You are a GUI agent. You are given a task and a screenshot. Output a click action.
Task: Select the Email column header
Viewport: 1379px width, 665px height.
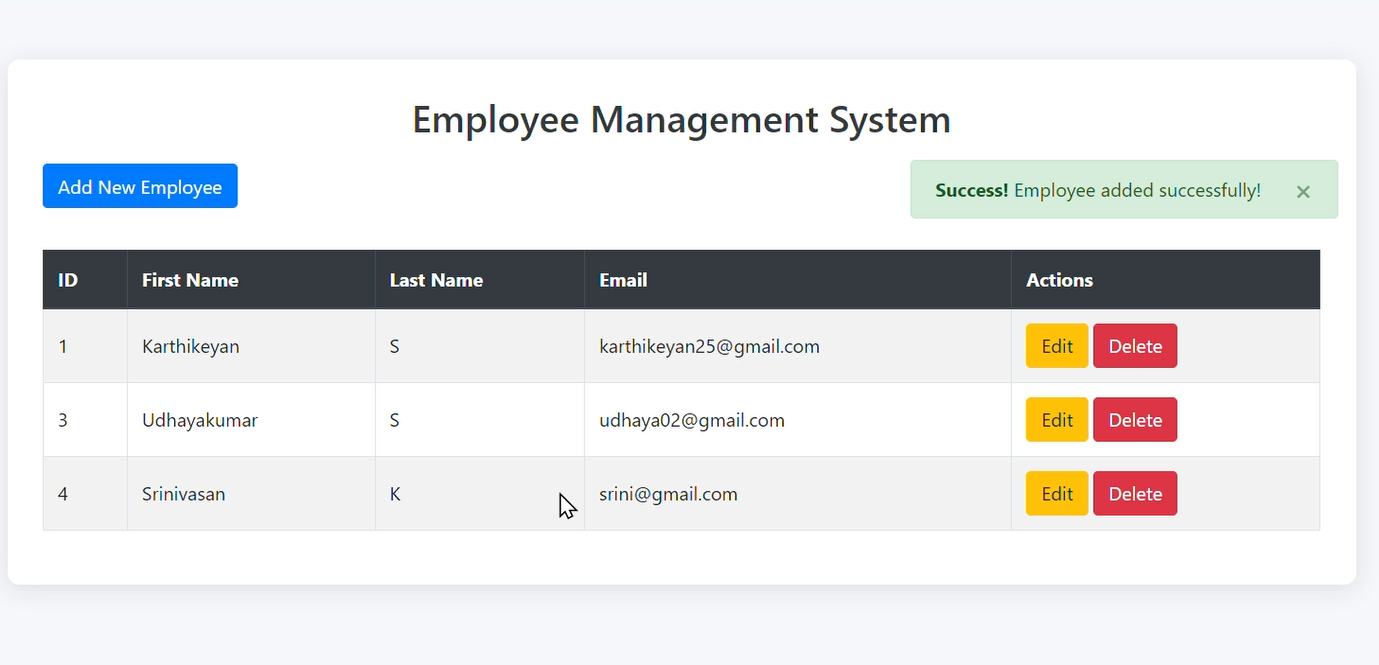[x=623, y=279]
